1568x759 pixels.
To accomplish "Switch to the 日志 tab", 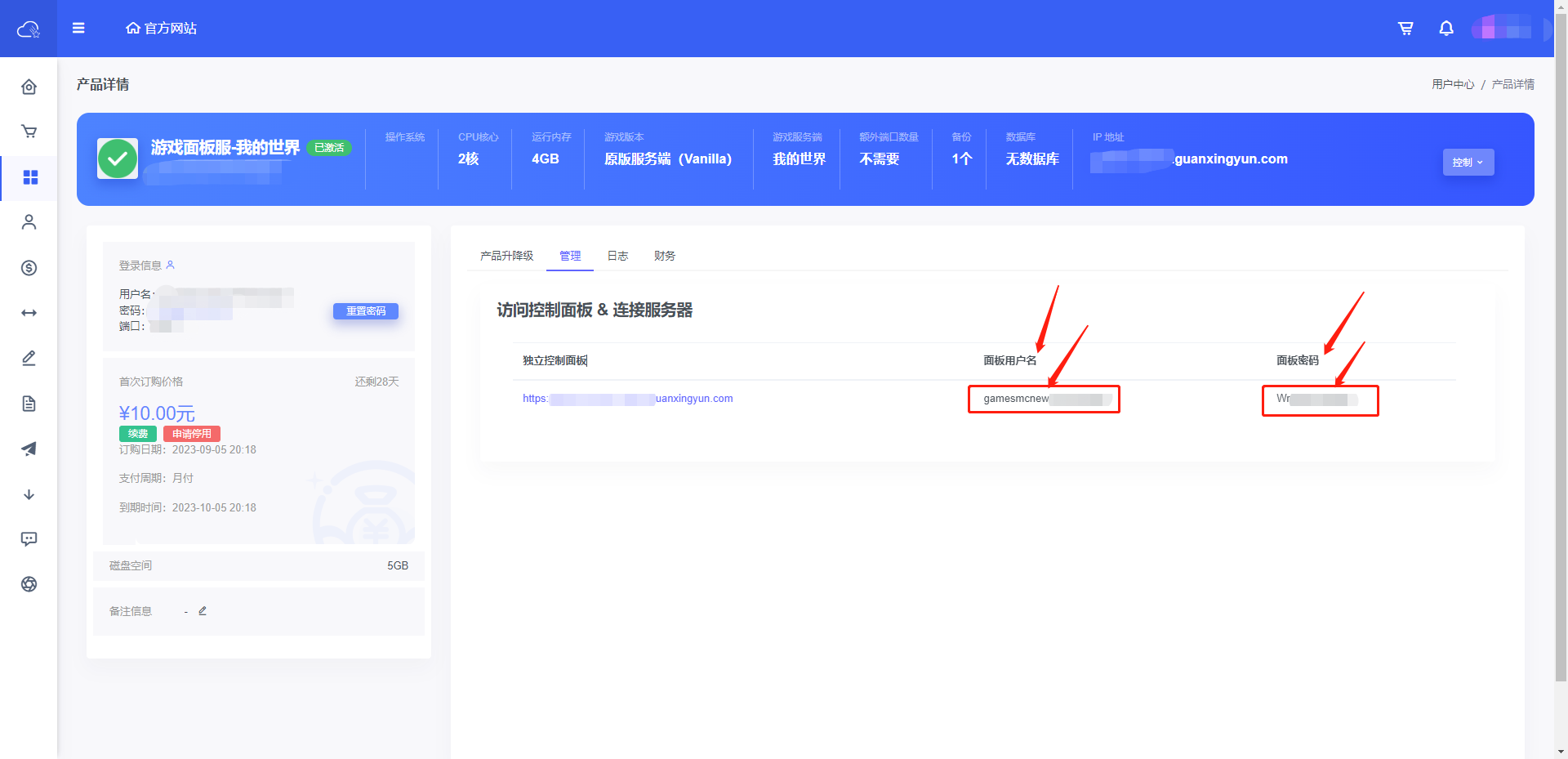I will coord(617,256).
